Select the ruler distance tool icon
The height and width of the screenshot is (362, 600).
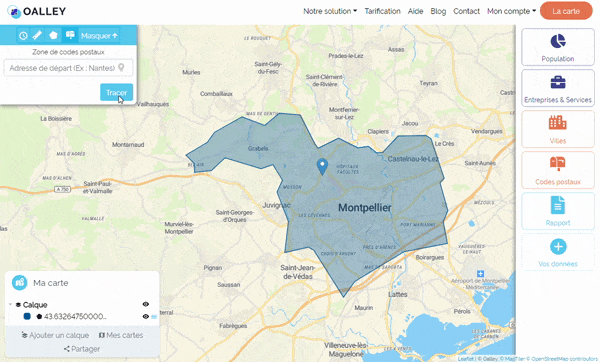click(x=37, y=36)
